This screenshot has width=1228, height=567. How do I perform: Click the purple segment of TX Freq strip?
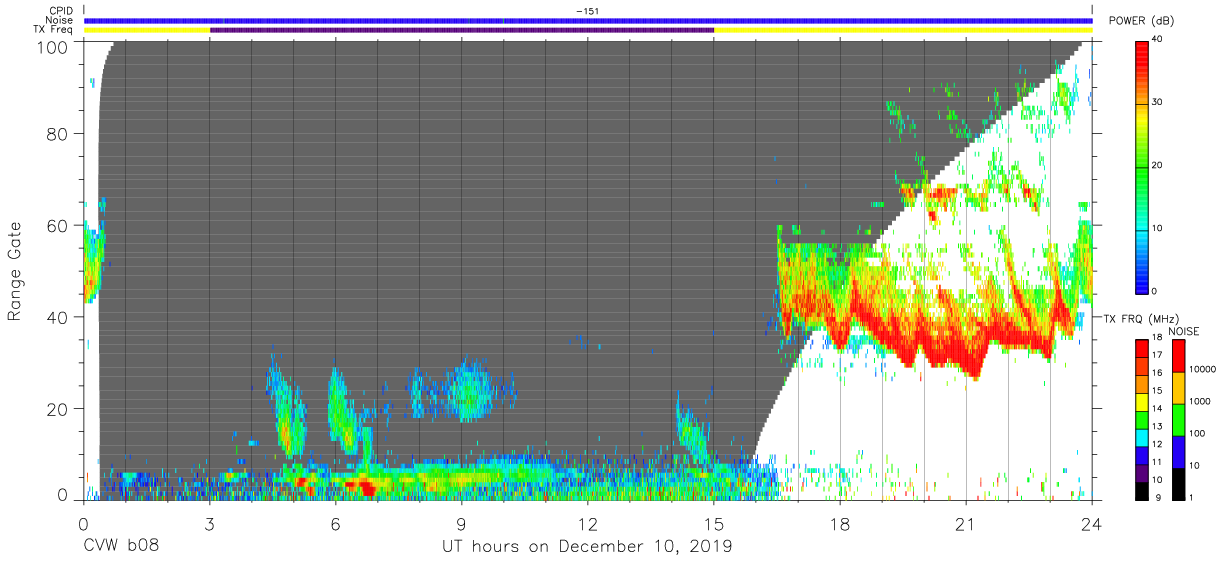462,30
